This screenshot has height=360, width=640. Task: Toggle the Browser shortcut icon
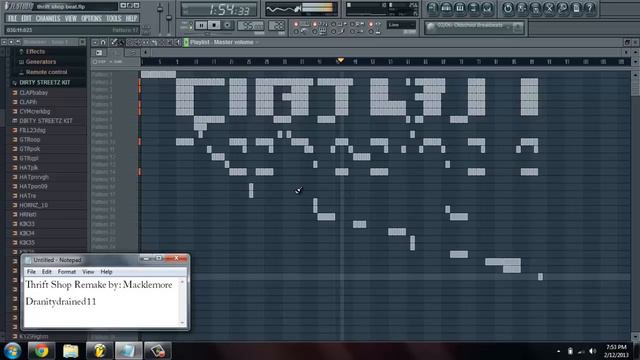473,8
